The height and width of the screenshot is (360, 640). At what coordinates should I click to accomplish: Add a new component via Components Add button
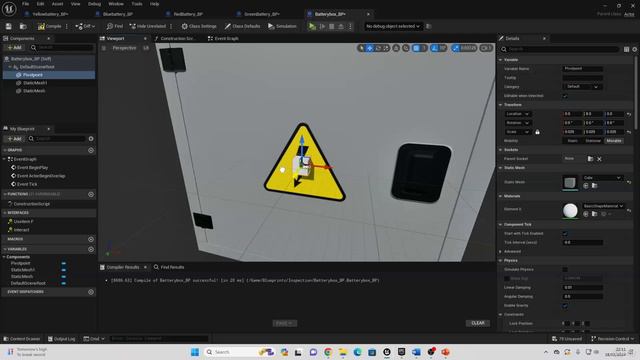pos(14,48)
